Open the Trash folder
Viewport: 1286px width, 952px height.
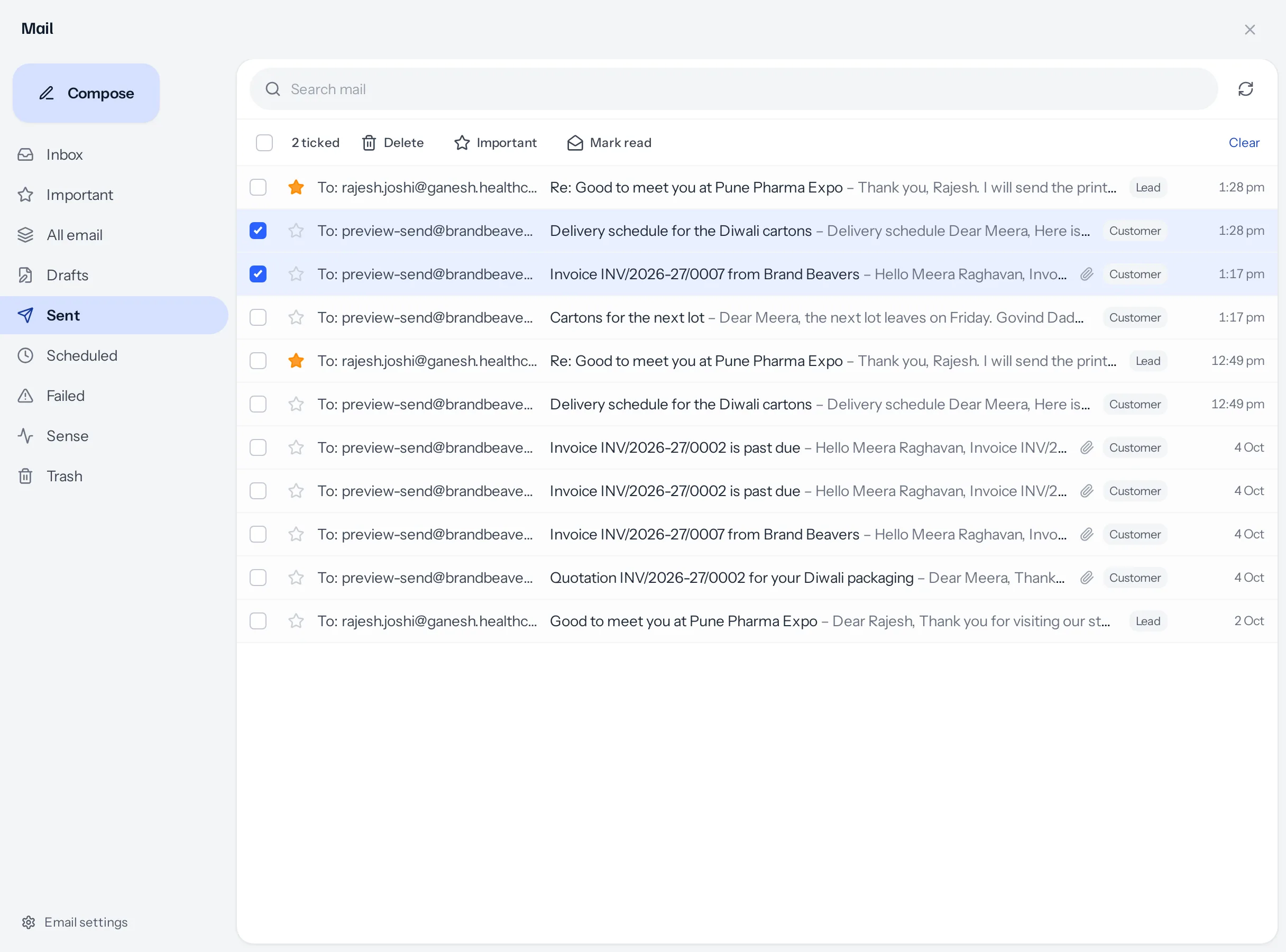point(114,476)
